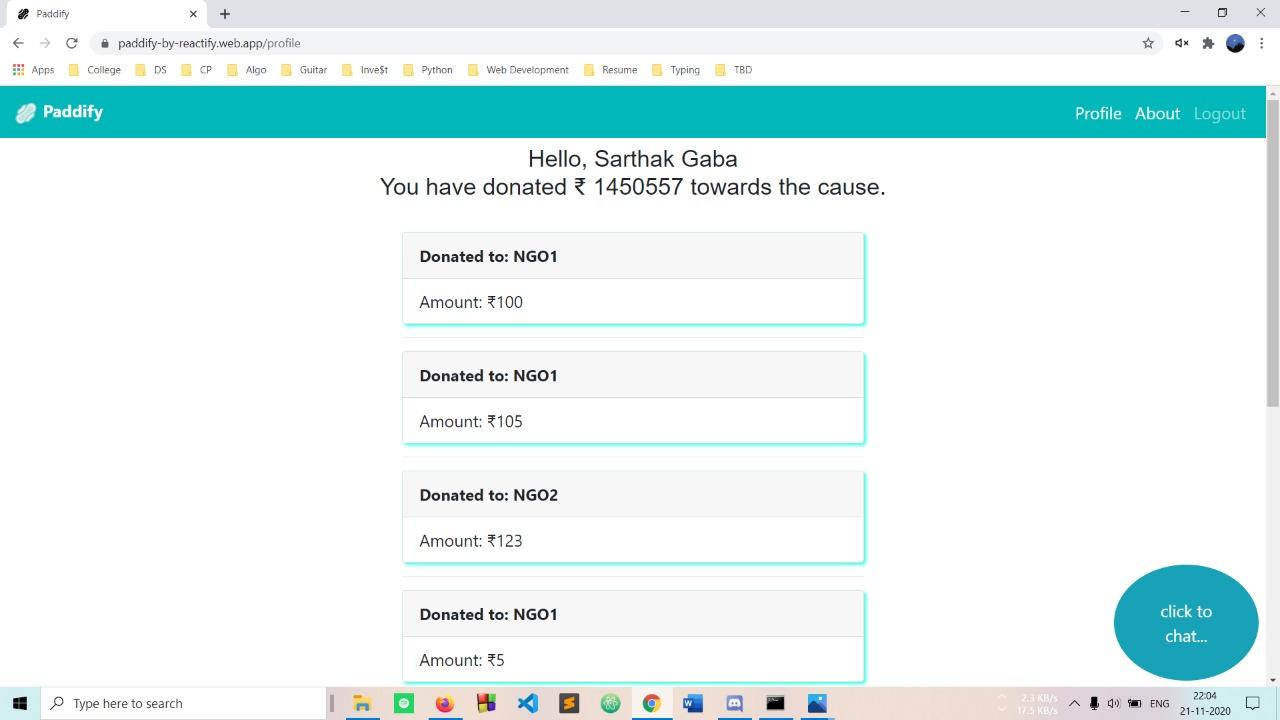Open the volume control in the tray
The width and height of the screenshot is (1280, 720).
point(1113,703)
